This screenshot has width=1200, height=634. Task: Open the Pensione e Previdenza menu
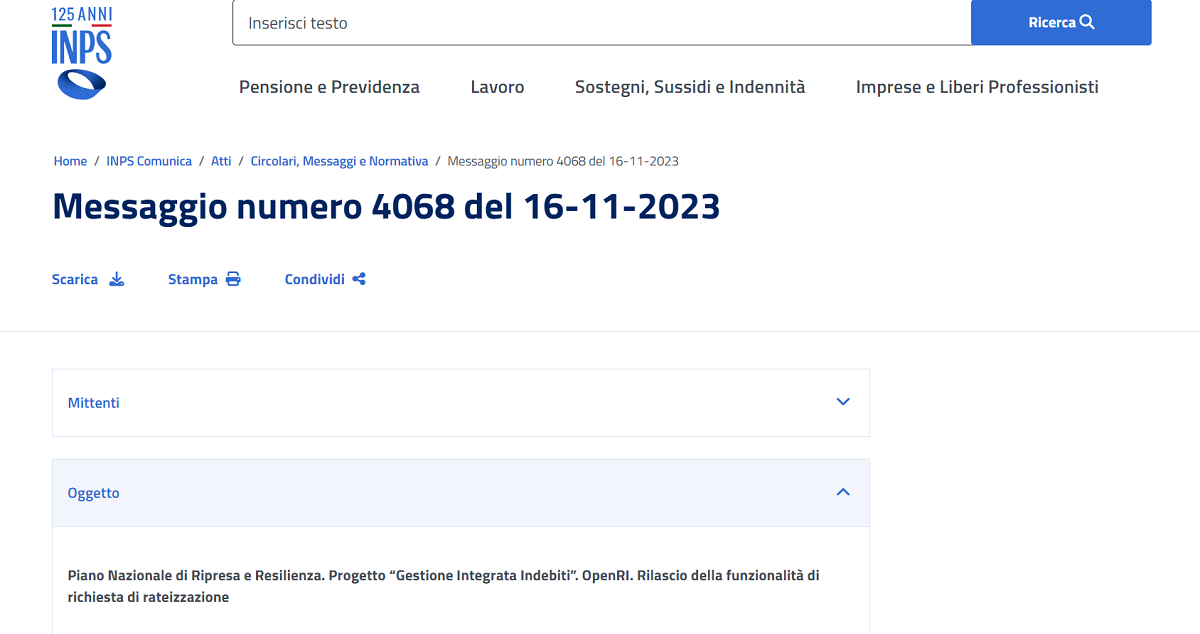click(x=328, y=87)
